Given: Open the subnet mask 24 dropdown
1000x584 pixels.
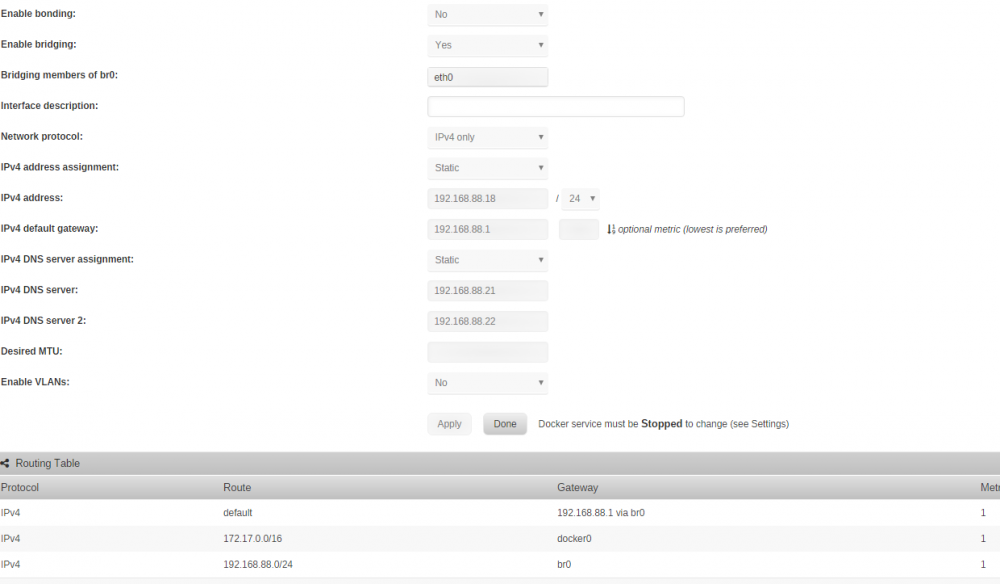Looking at the screenshot, I should pyautogui.click(x=580, y=198).
